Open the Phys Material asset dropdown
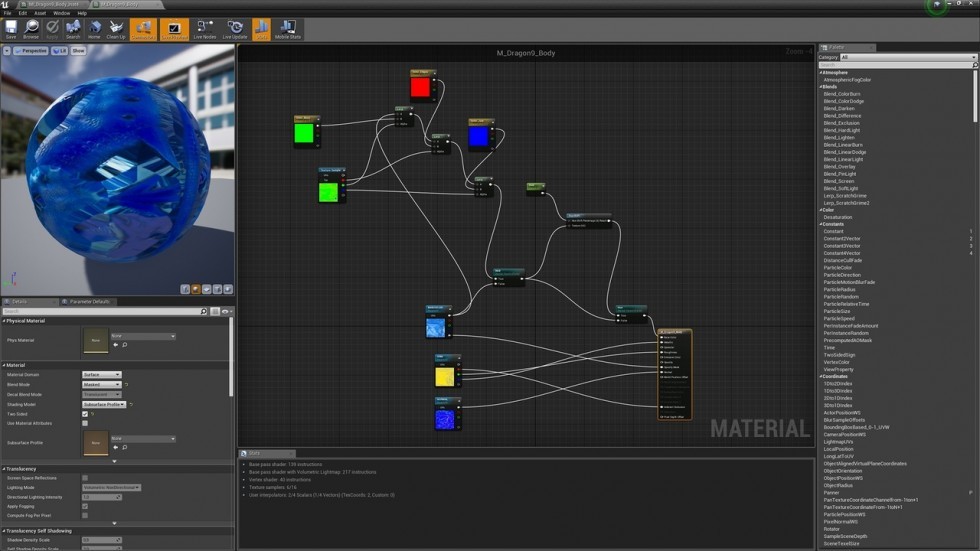The height and width of the screenshot is (551, 980). tap(143, 336)
